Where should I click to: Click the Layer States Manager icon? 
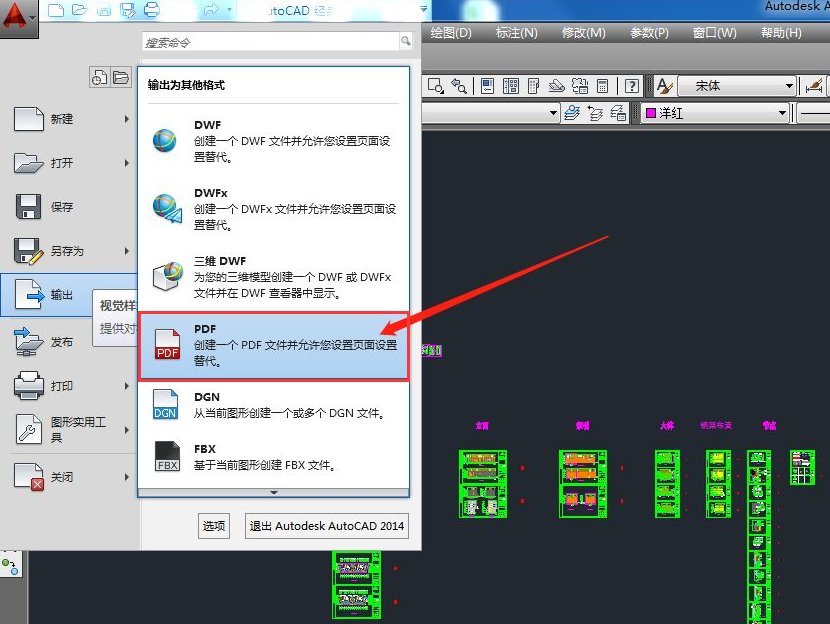pyautogui.click(x=618, y=113)
